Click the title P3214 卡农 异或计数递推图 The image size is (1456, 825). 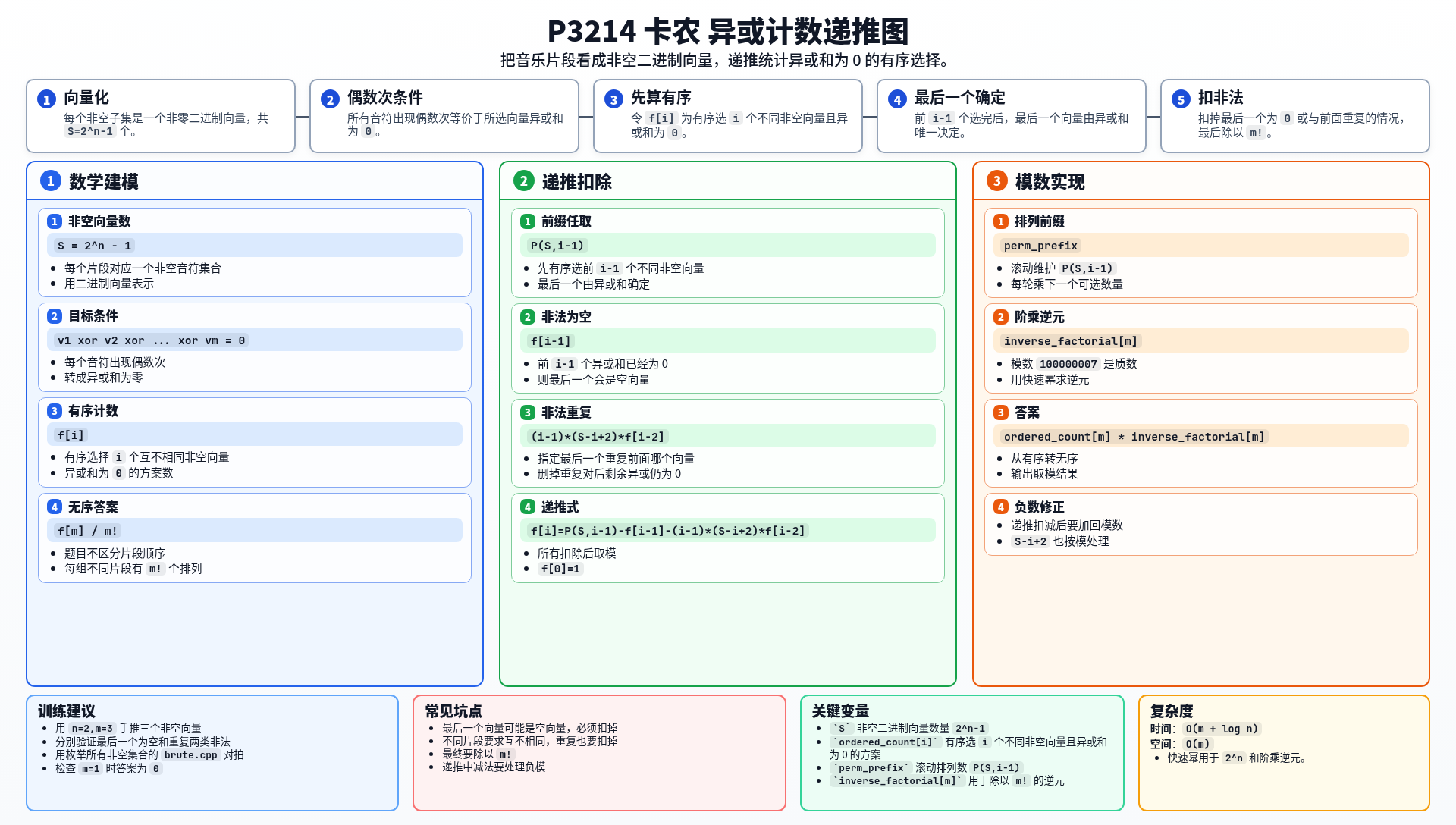click(728, 31)
